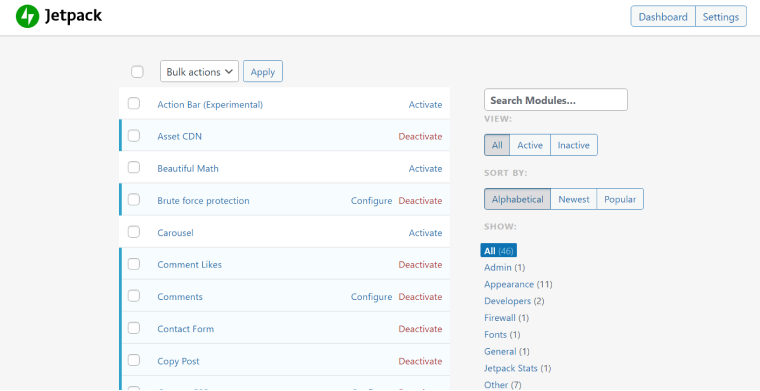Open the Copy Post module link
760x391 pixels.
(x=178, y=361)
